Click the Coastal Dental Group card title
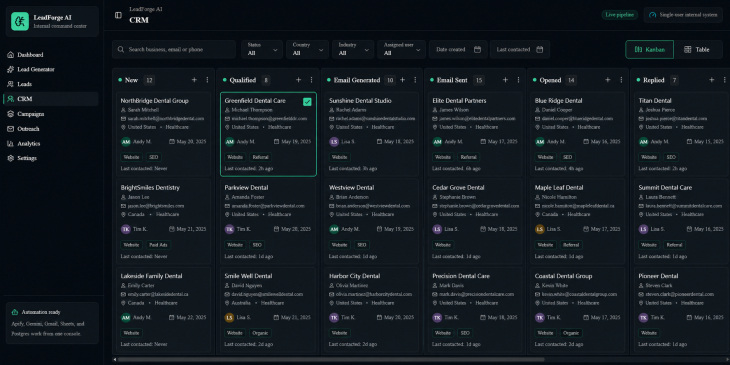 tap(563, 276)
